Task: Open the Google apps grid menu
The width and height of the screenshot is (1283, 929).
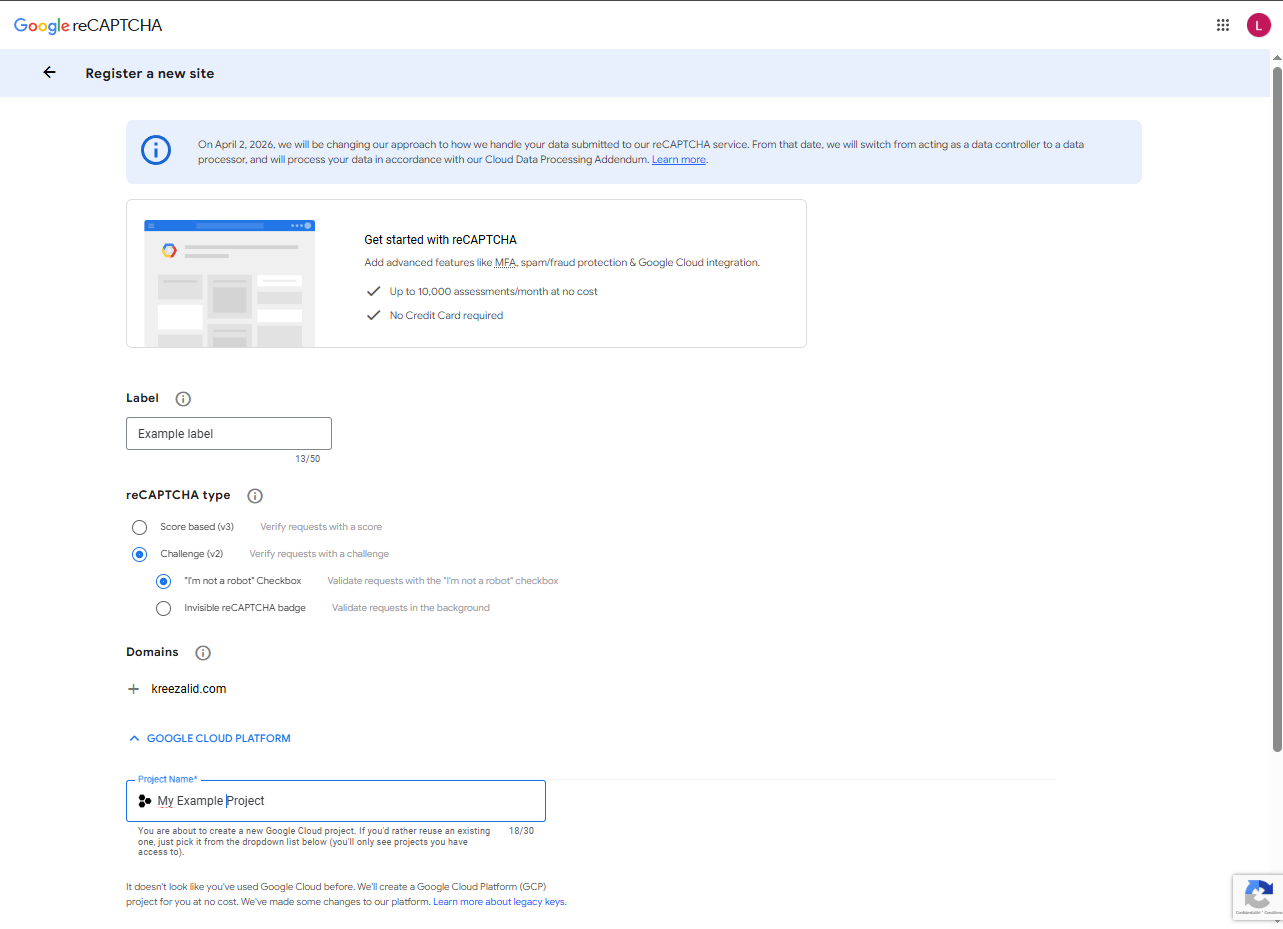Action: tap(1222, 24)
